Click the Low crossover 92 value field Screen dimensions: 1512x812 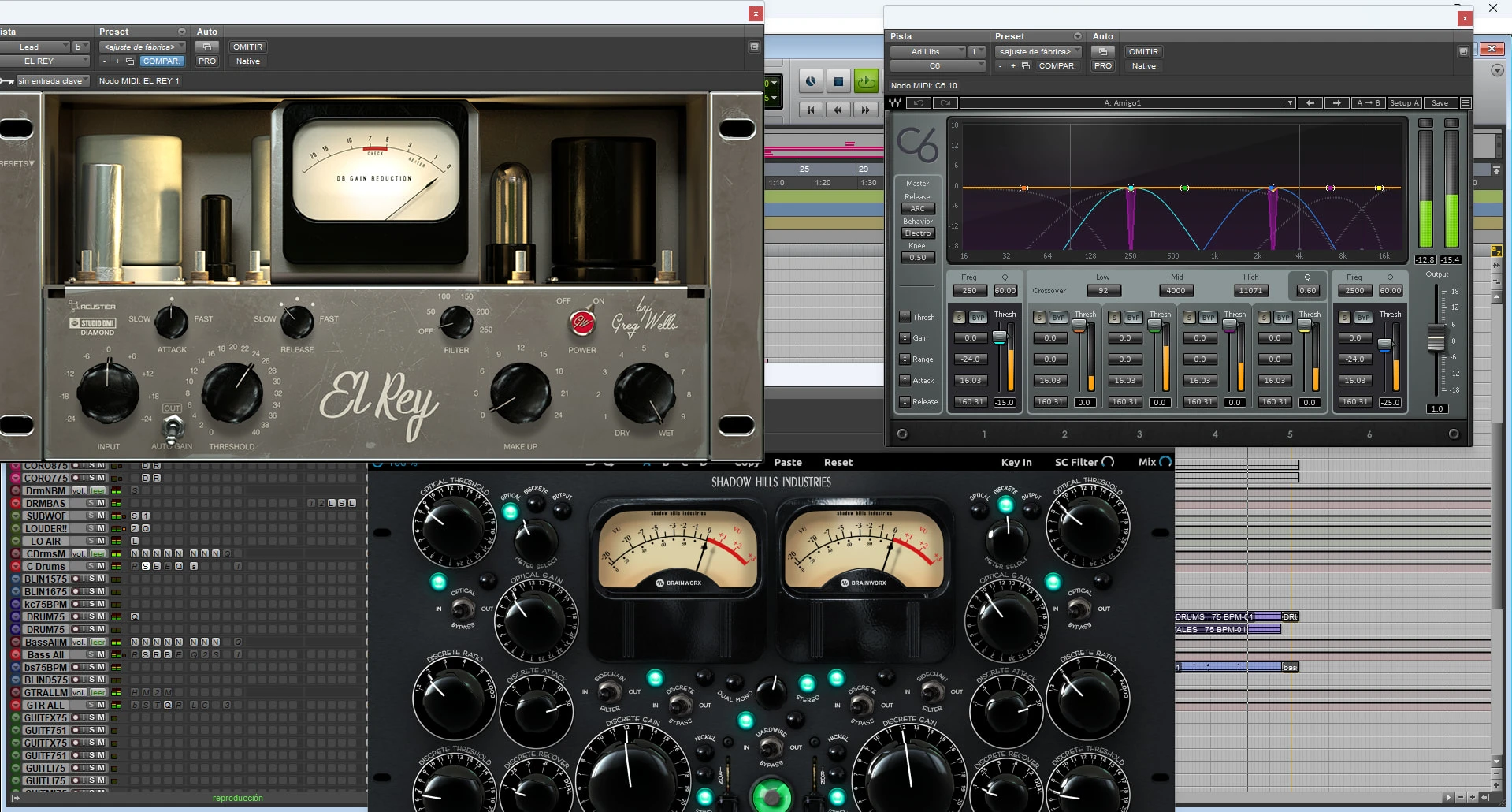(1103, 290)
